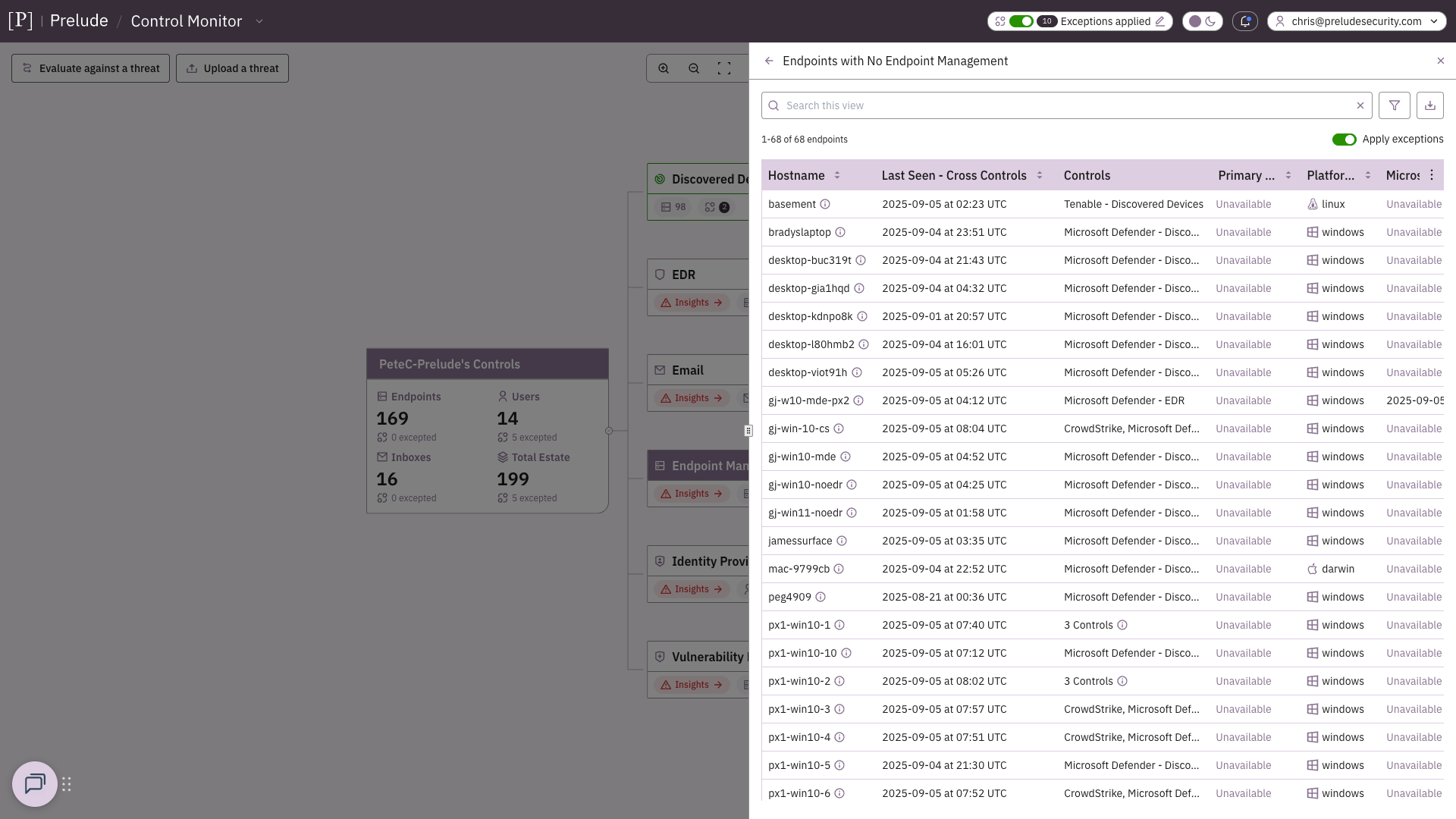Toggle the Apply exceptions switch

point(1344,140)
